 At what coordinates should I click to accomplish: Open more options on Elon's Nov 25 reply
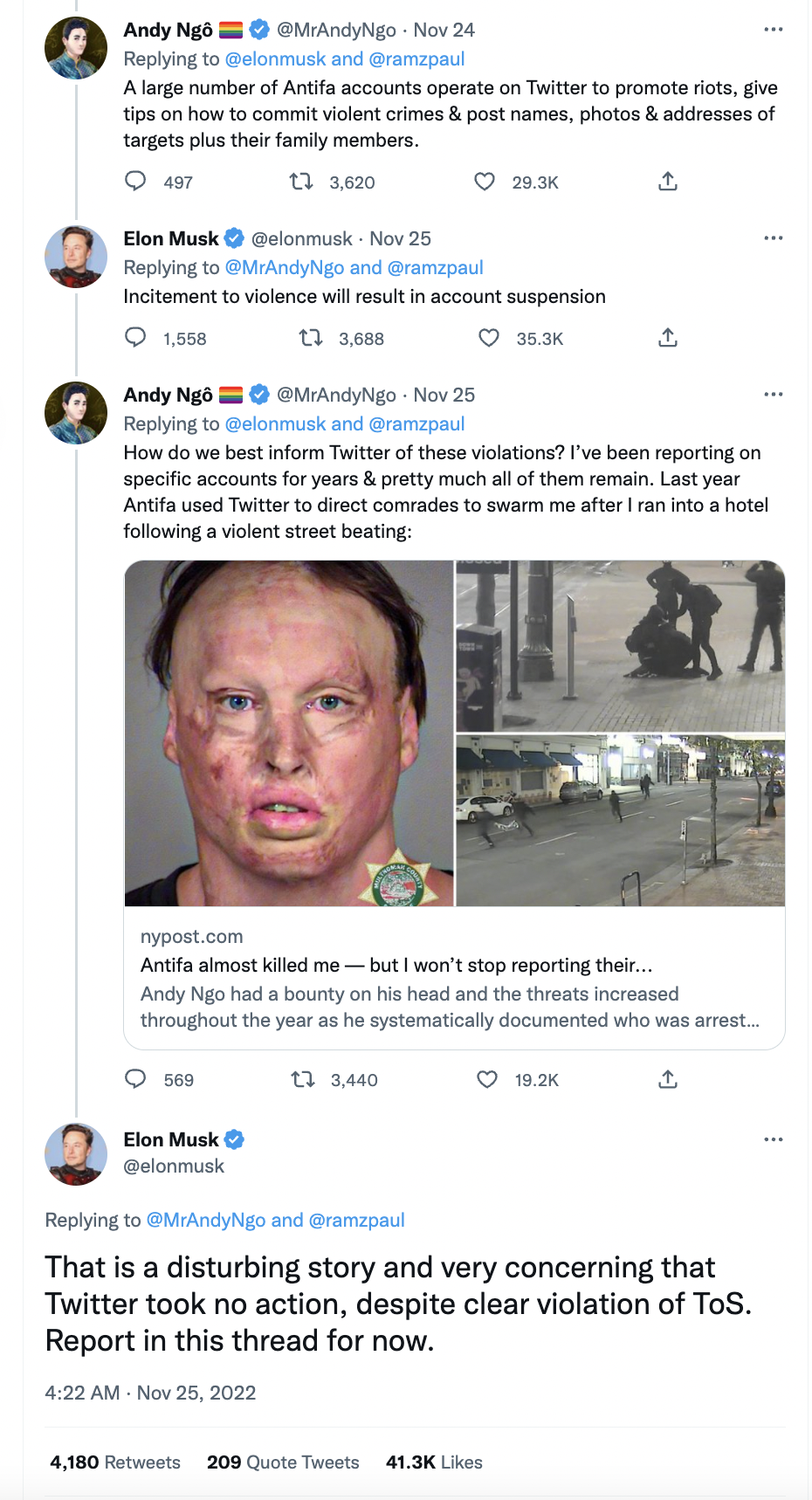tap(773, 238)
